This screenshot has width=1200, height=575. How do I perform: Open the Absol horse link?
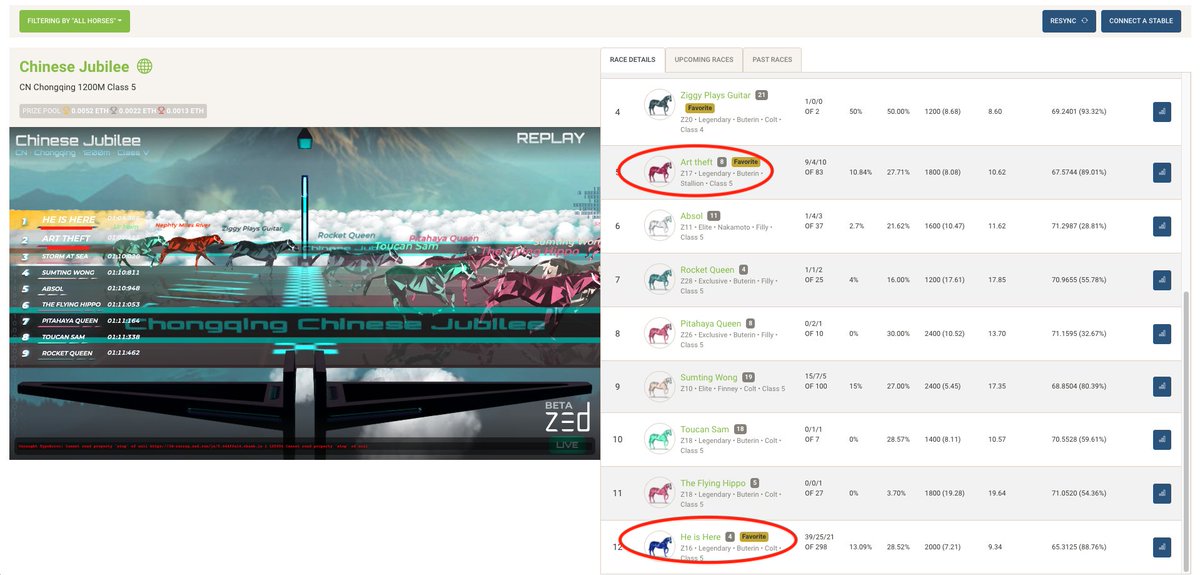pos(691,216)
